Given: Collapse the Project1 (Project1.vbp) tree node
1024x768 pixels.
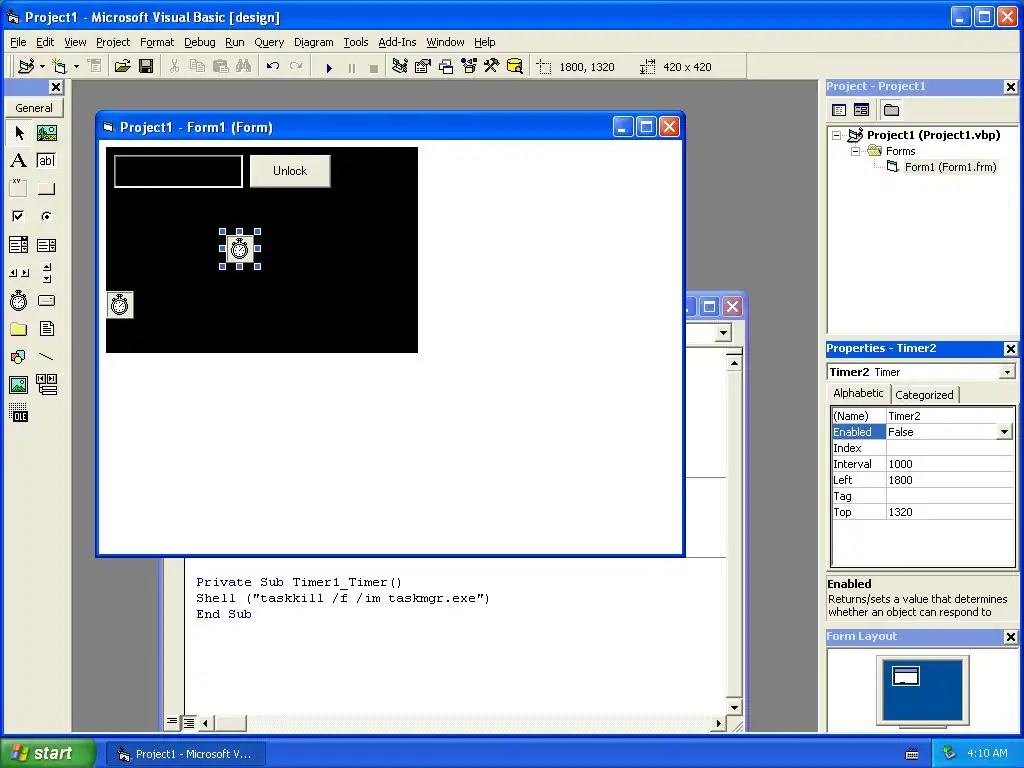Looking at the screenshot, I should click(x=837, y=135).
